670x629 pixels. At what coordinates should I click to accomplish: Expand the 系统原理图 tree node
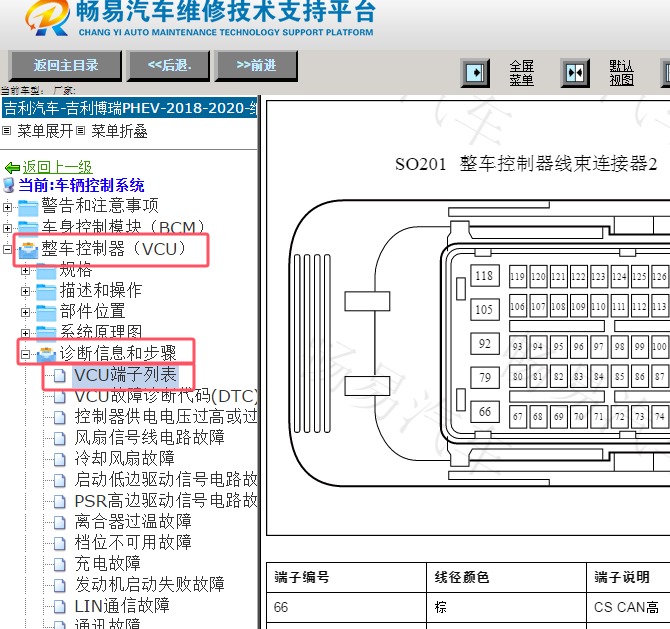point(25,333)
